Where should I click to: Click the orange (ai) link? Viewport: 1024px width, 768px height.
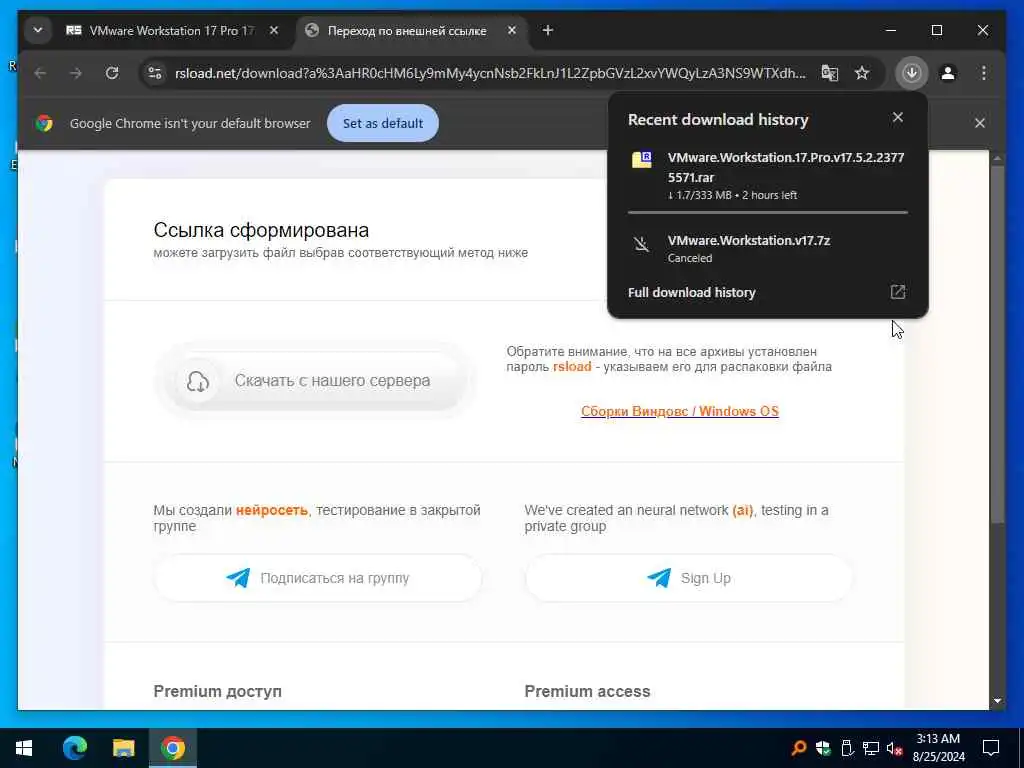pyautogui.click(x=743, y=510)
